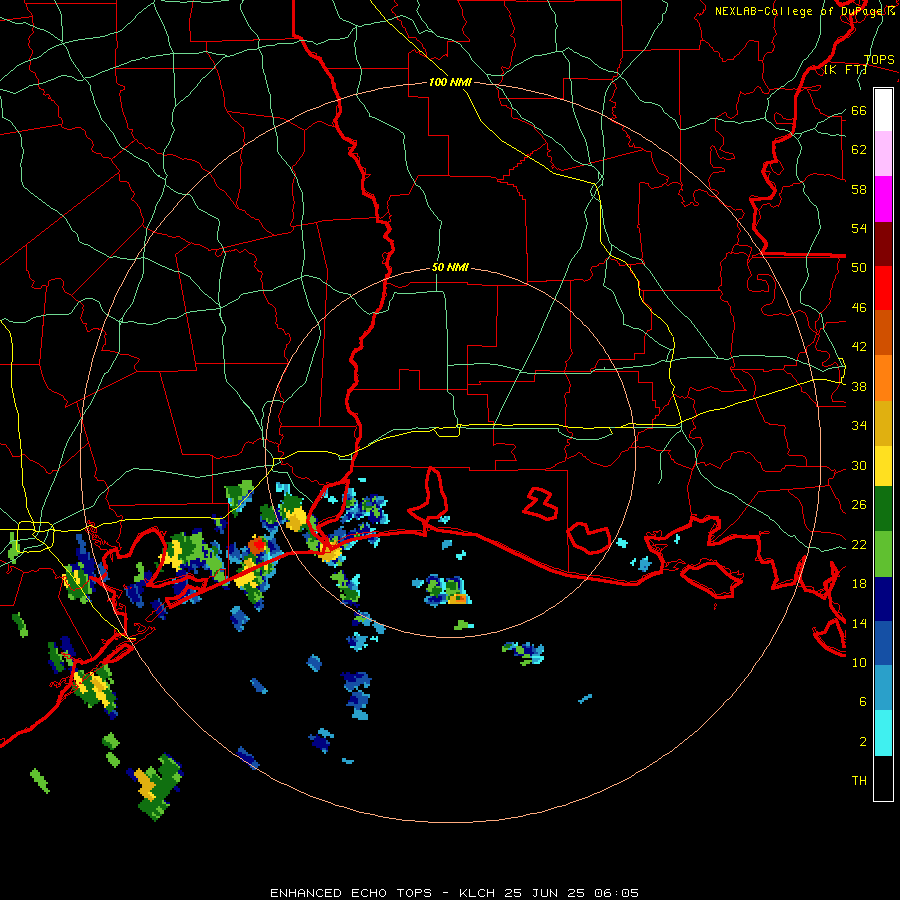Click the dark green legend swatch
The image size is (900, 900).
[883, 509]
